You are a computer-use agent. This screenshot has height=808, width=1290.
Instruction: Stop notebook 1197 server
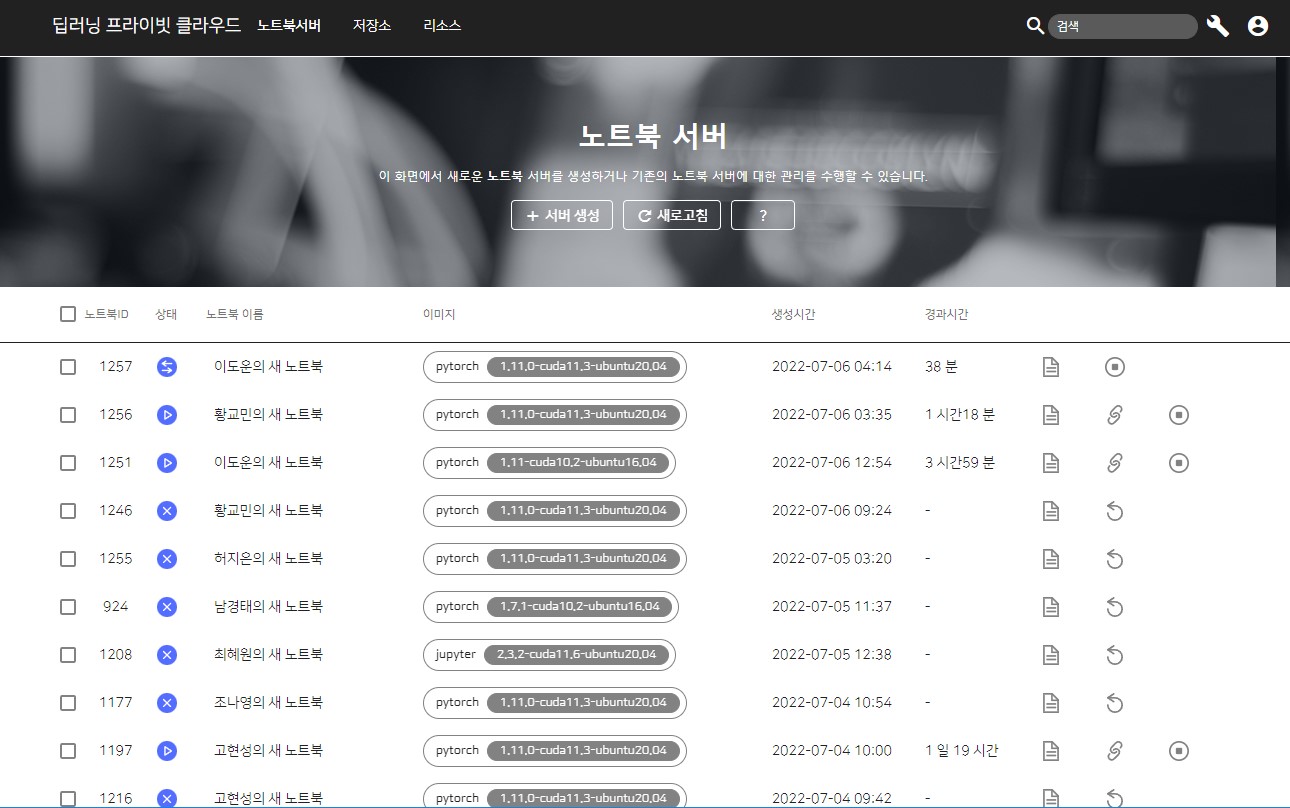1179,751
